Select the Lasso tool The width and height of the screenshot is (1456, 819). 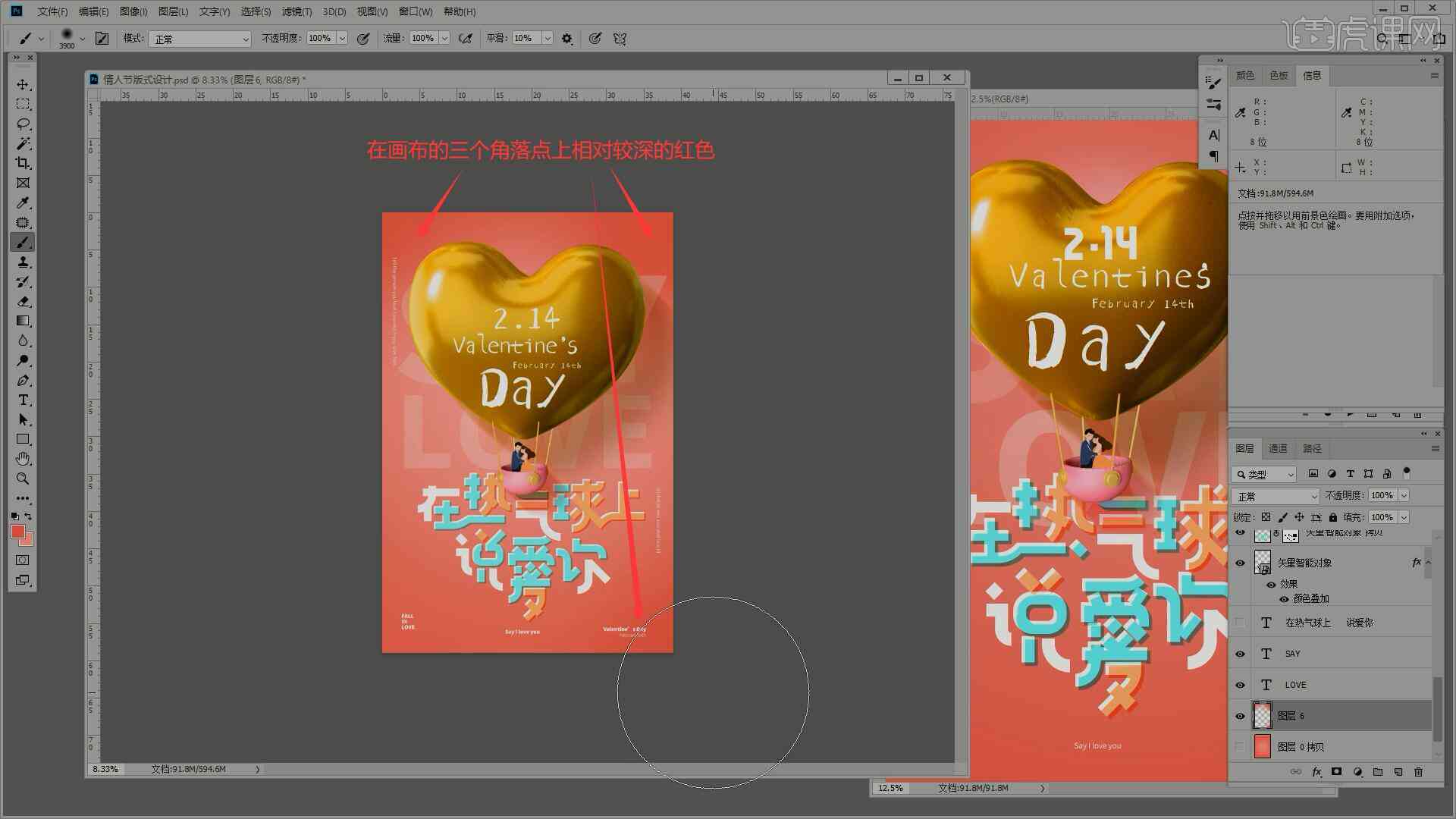point(23,124)
